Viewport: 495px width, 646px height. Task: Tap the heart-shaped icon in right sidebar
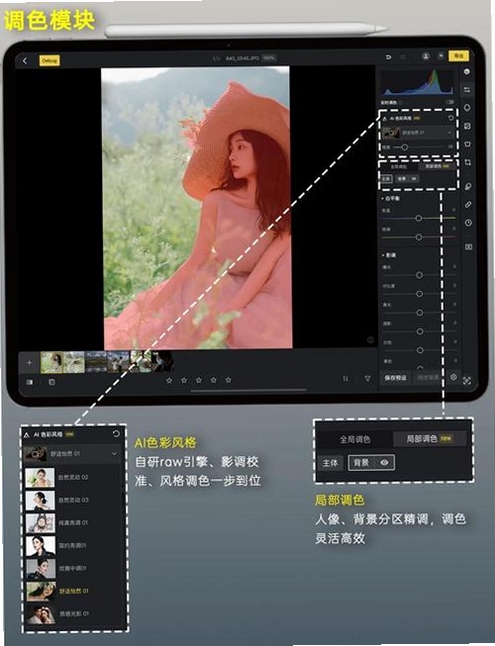[x=467, y=144]
